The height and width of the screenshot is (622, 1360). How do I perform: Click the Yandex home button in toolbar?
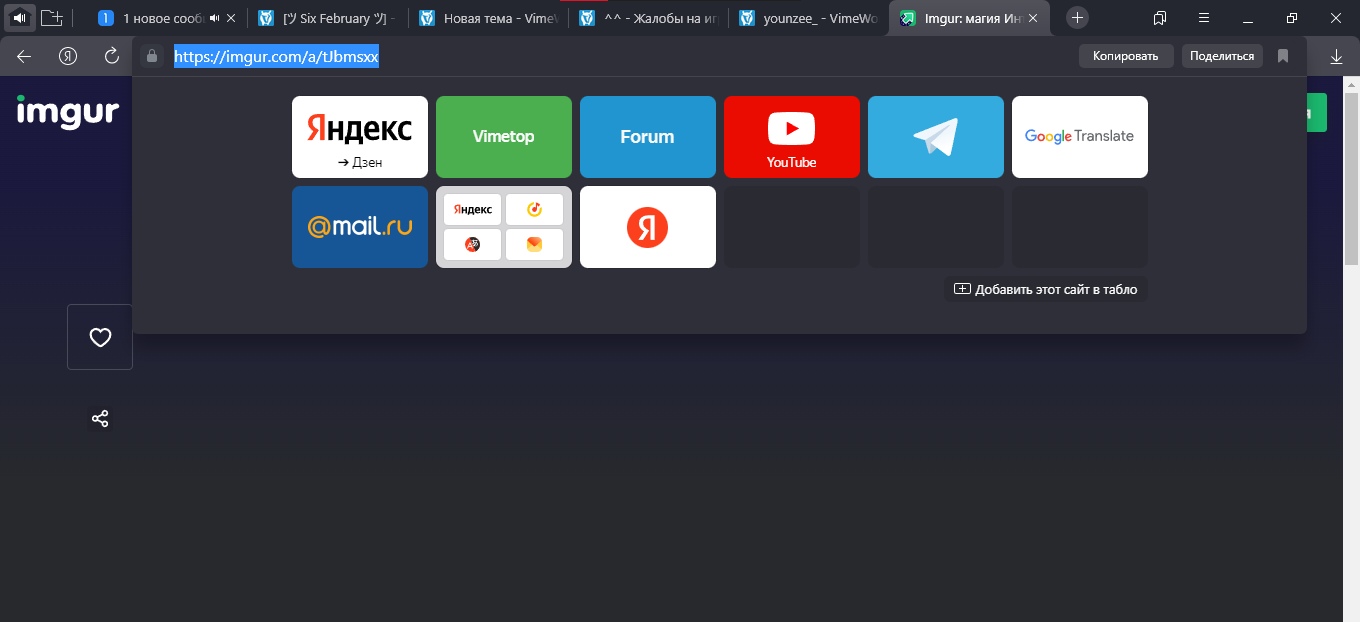pos(68,57)
